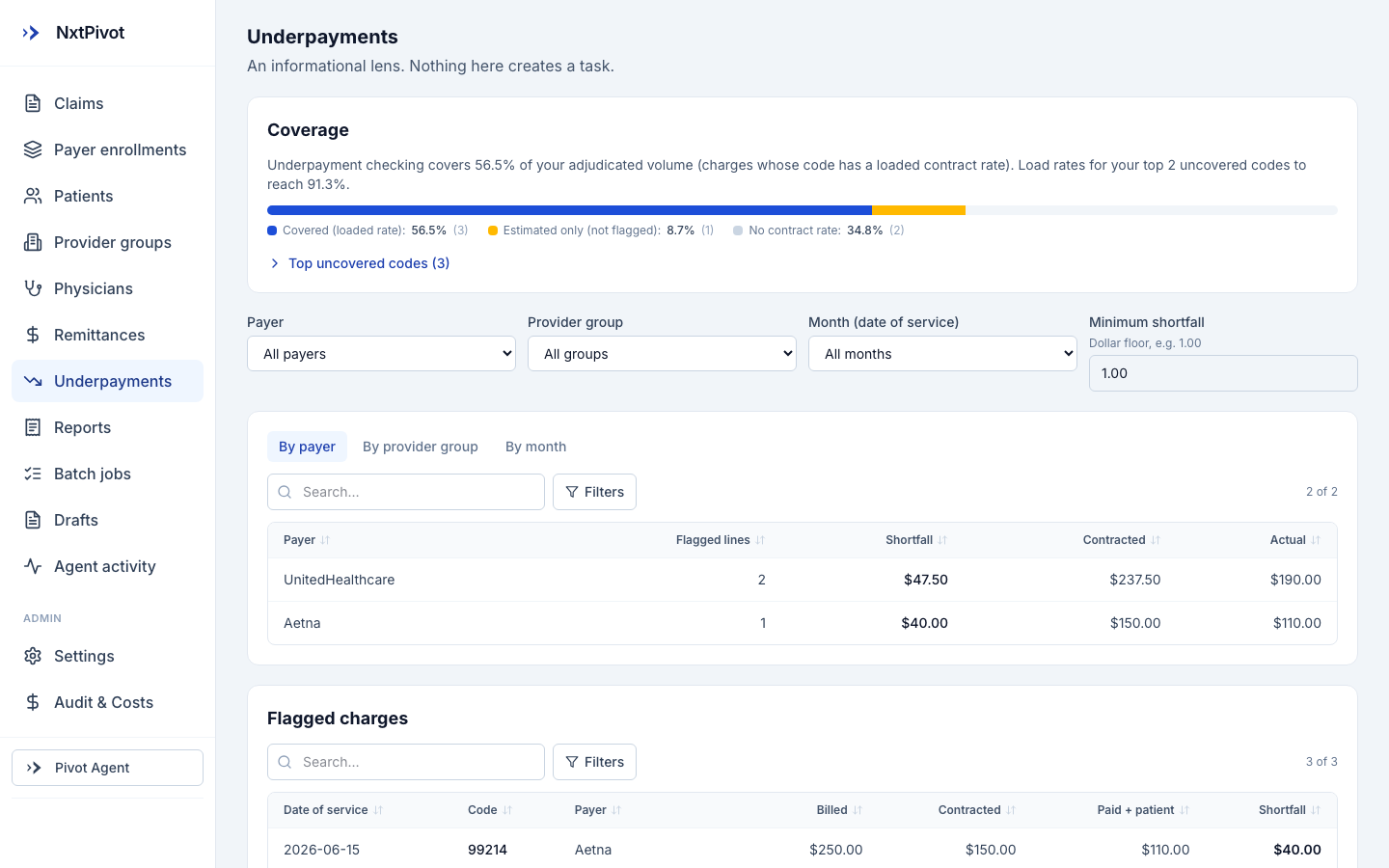
Task: Expand Top uncovered codes (3)
Action: point(359,263)
